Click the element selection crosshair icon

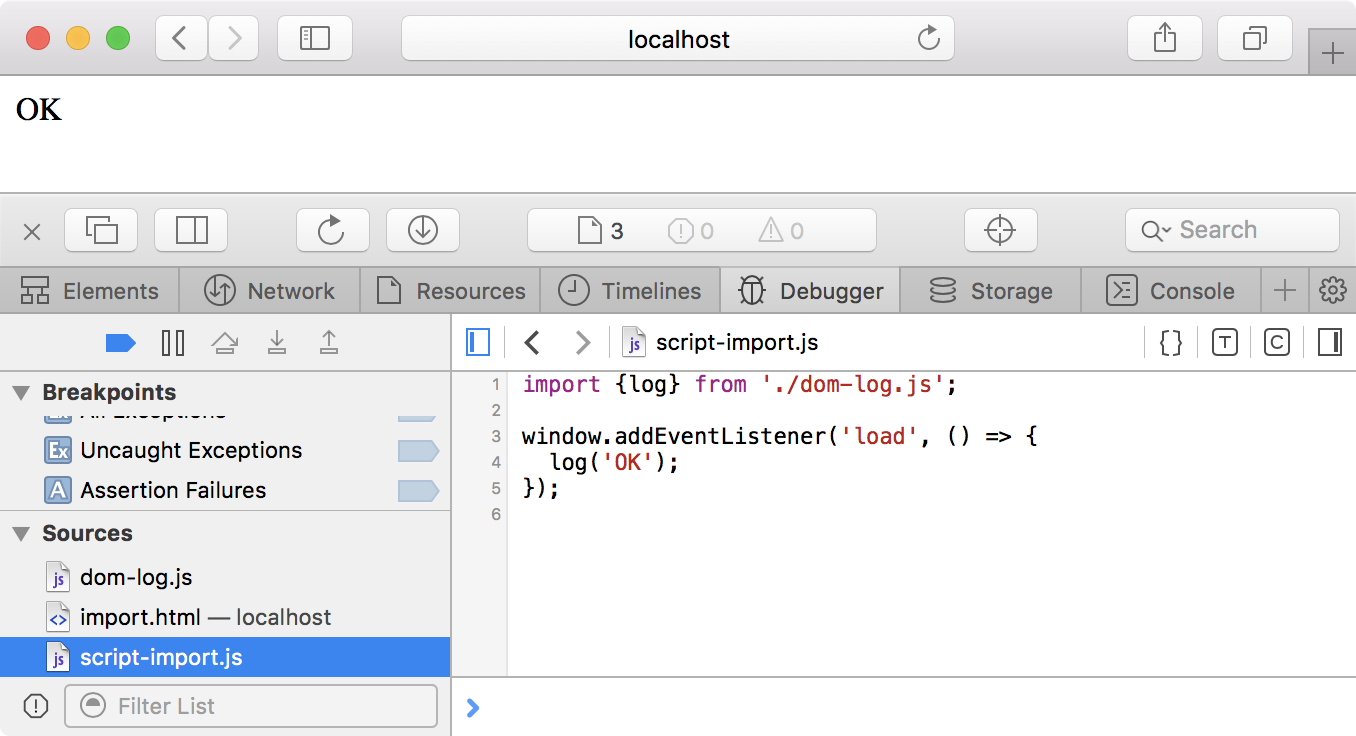(x=1000, y=231)
